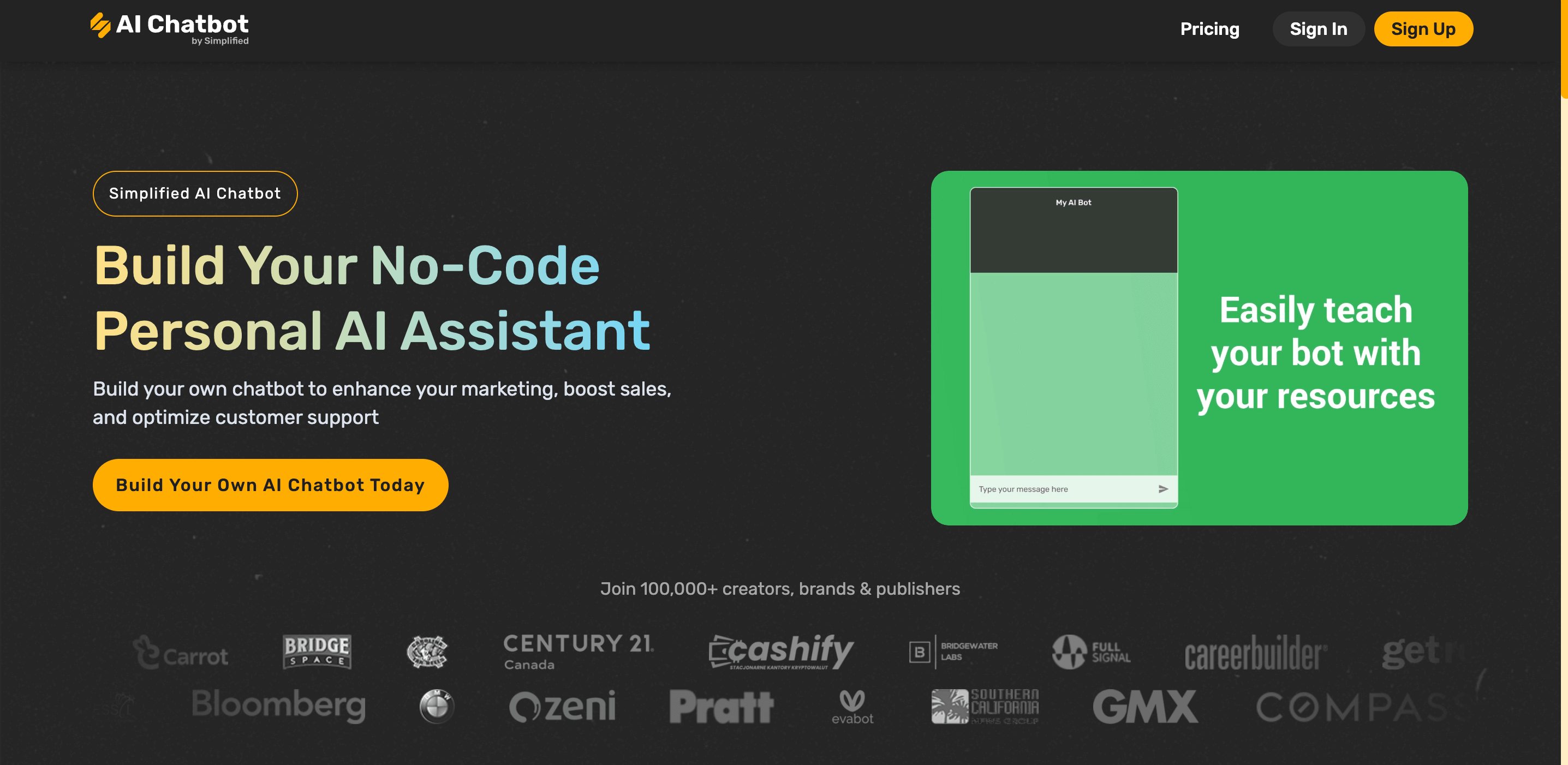Click the Sign Up button
The height and width of the screenshot is (765, 1568).
pyautogui.click(x=1422, y=28)
